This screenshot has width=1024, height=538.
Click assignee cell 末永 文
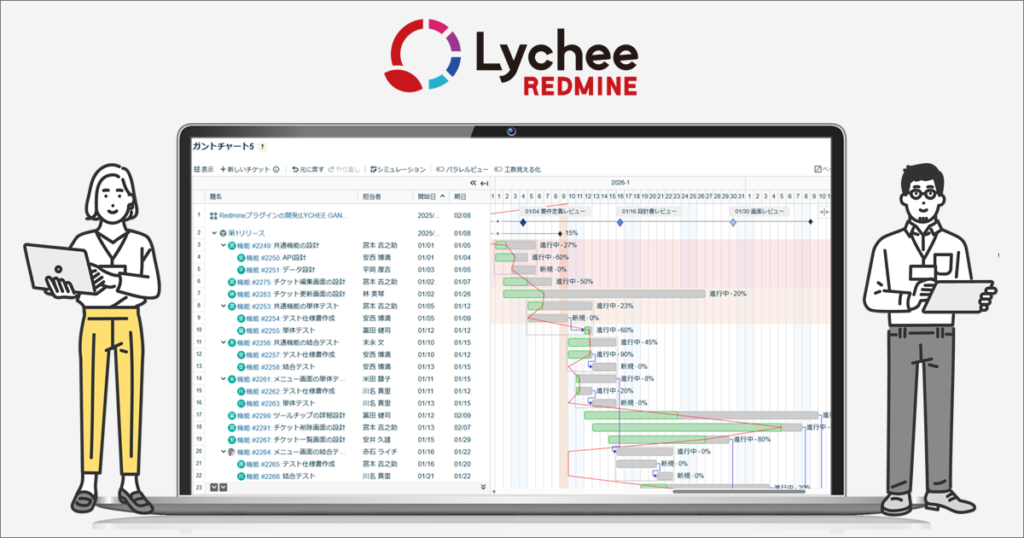[374, 342]
